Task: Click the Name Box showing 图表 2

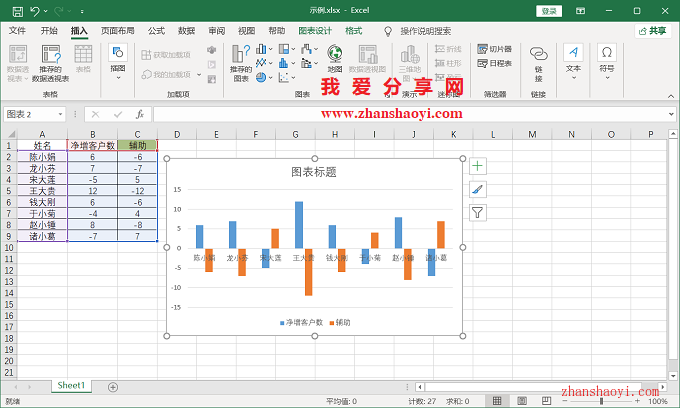Action: point(34,114)
